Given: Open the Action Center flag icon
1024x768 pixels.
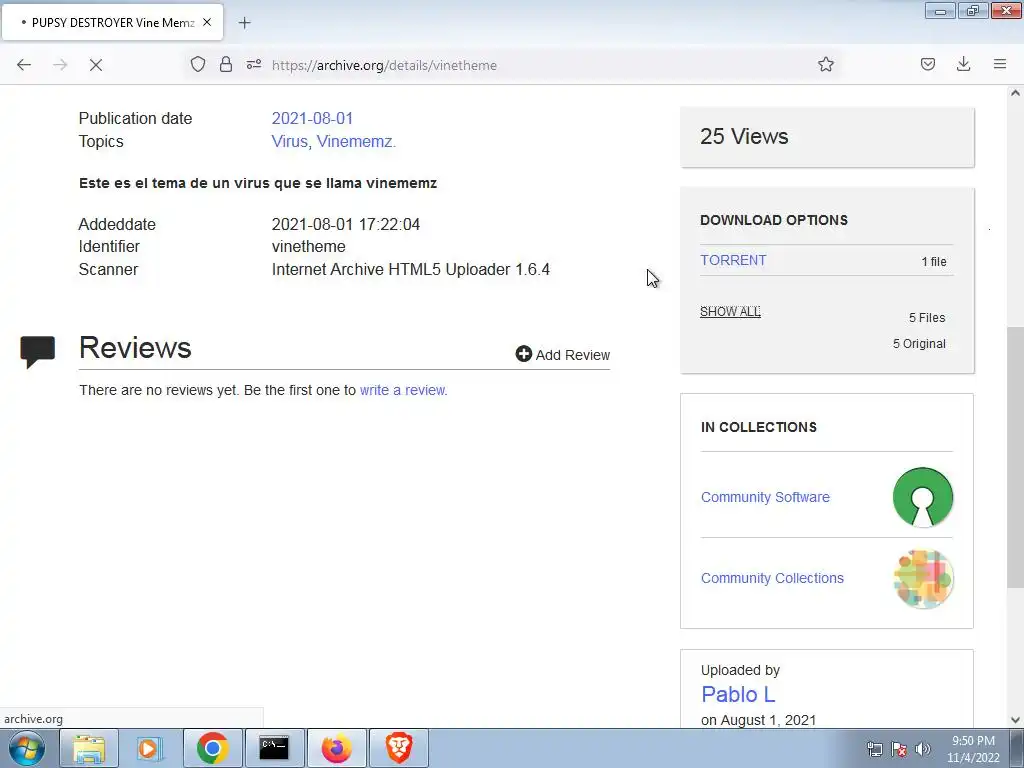Looking at the screenshot, I should click(899, 749).
